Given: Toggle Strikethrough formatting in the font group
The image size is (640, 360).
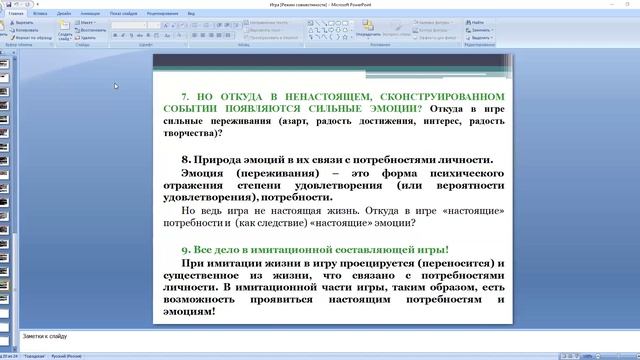Looking at the screenshot, I should pos(140,36).
